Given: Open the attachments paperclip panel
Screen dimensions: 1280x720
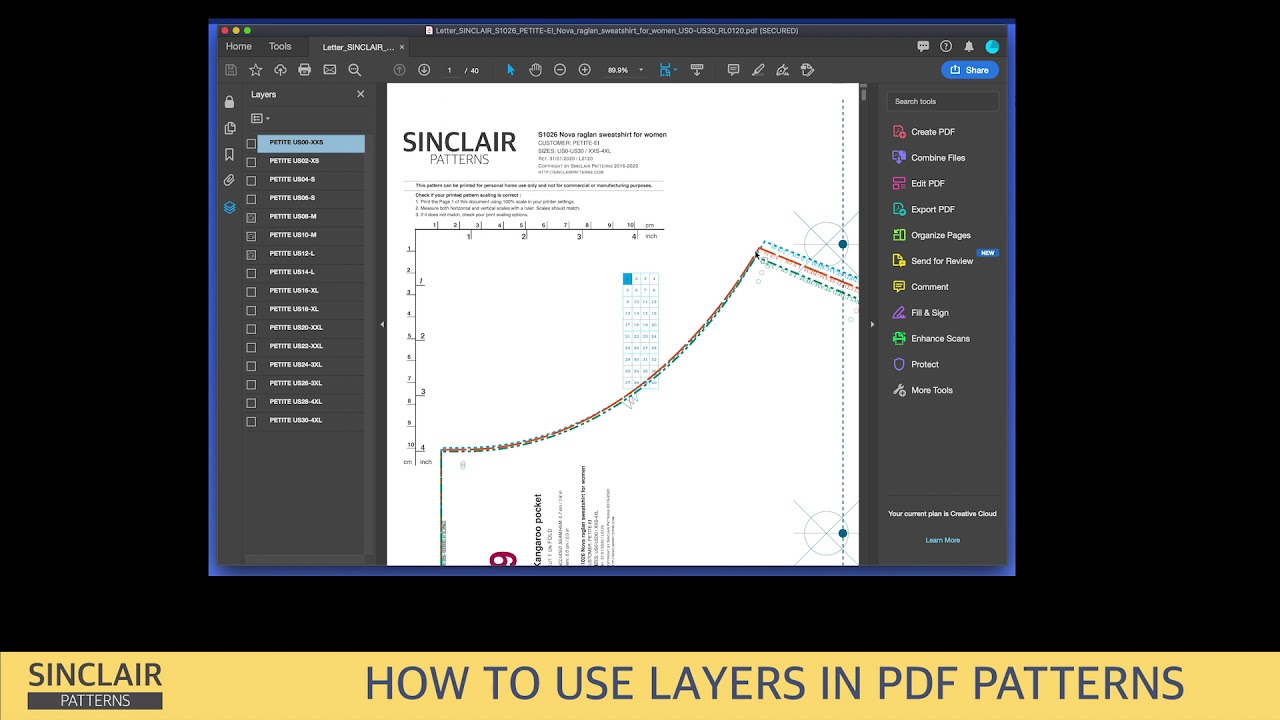Looking at the screenshot, I should coord(230,181).
